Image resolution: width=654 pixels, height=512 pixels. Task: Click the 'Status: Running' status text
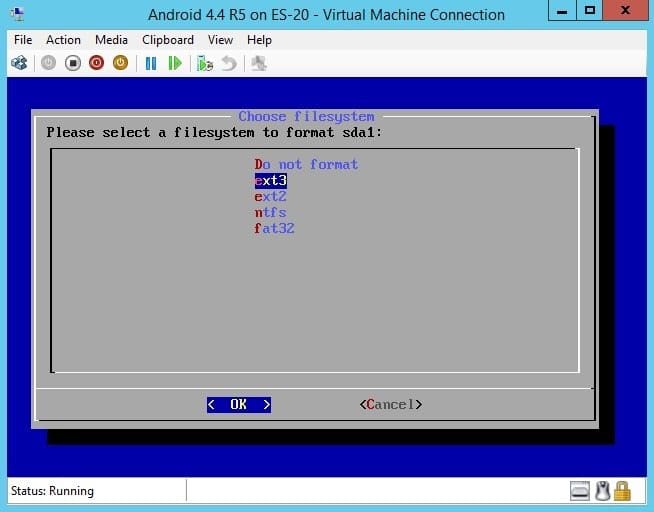tap(52, 491)
